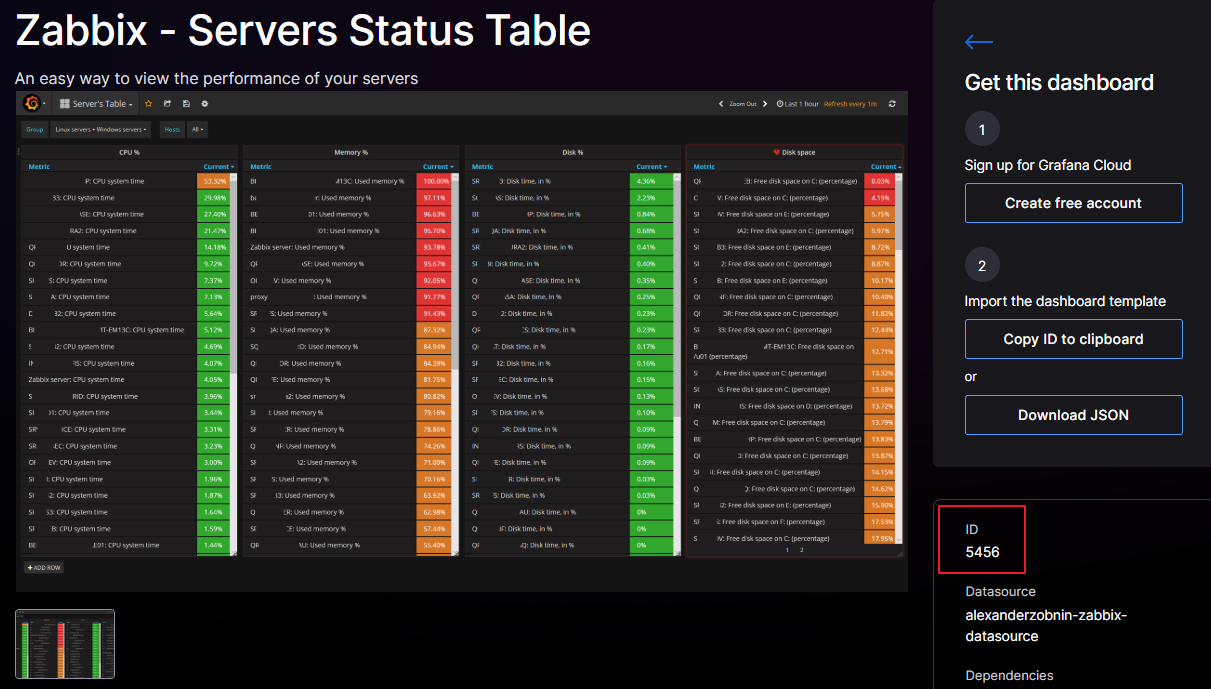Click dashboard ID value 5456

982,552
